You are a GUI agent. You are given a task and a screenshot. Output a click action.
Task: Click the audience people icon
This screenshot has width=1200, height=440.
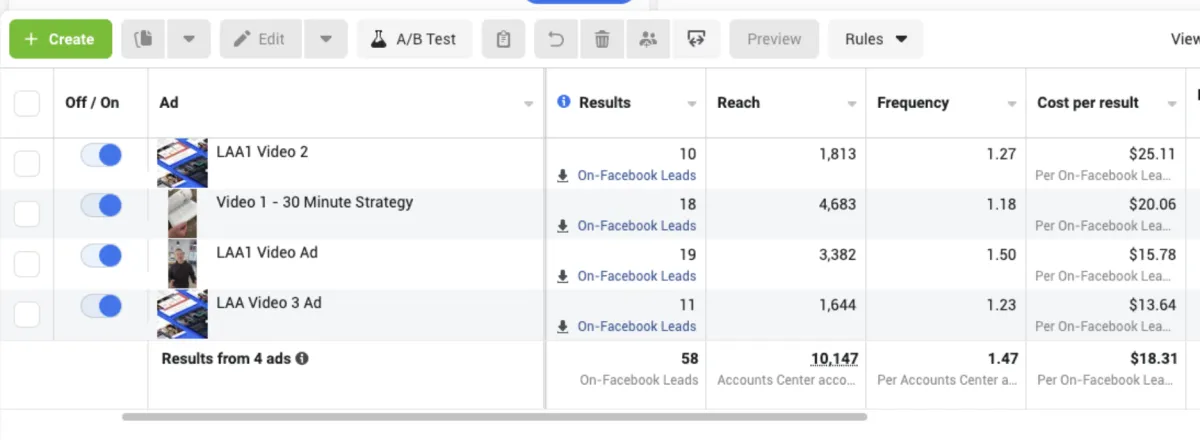(x=648, y=39)
